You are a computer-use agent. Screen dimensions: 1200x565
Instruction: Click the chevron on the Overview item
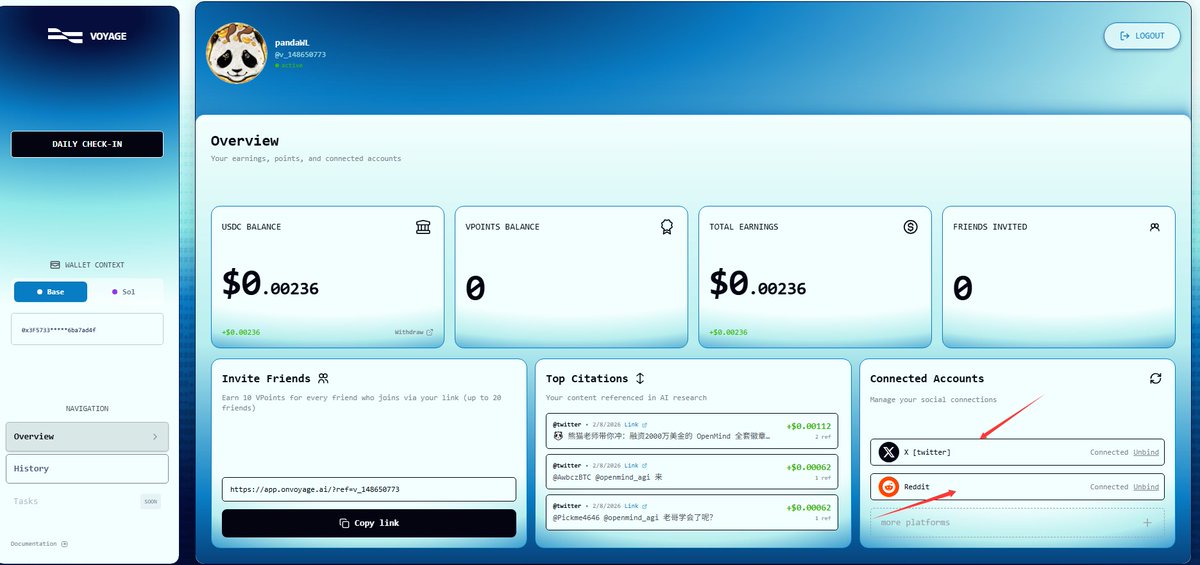pyautogui.click(x=154, y=437)
